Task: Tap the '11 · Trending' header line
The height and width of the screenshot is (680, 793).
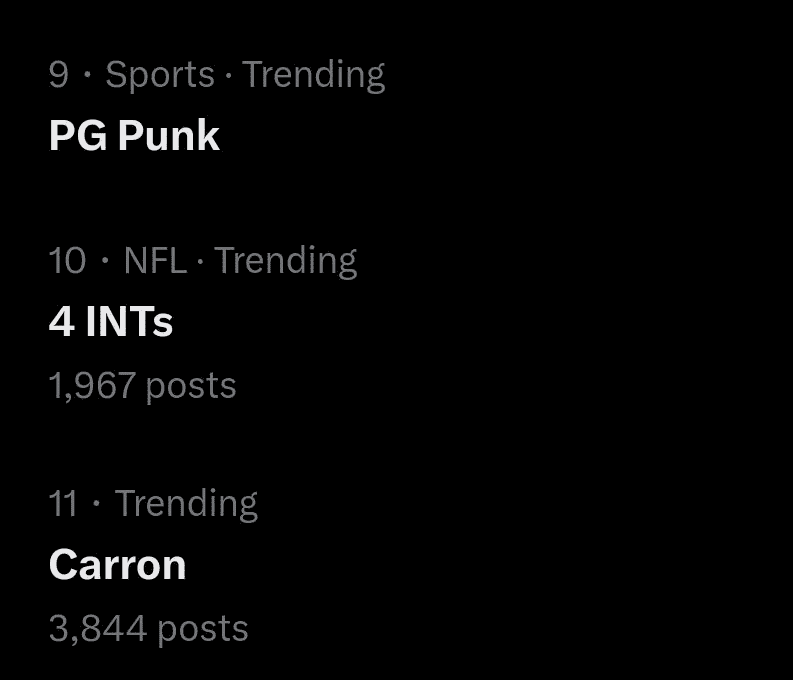Action: point(152,503)
